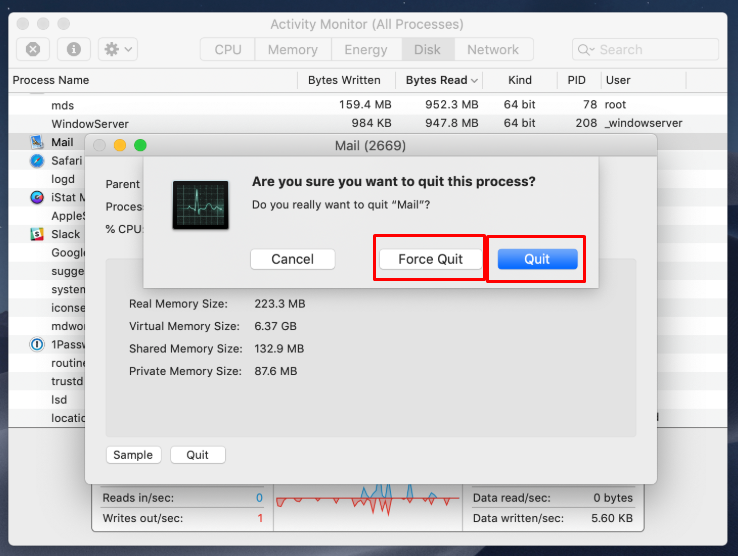Click the stop process toolbar icon
The image size is (738, 556).
click(33, 49)
